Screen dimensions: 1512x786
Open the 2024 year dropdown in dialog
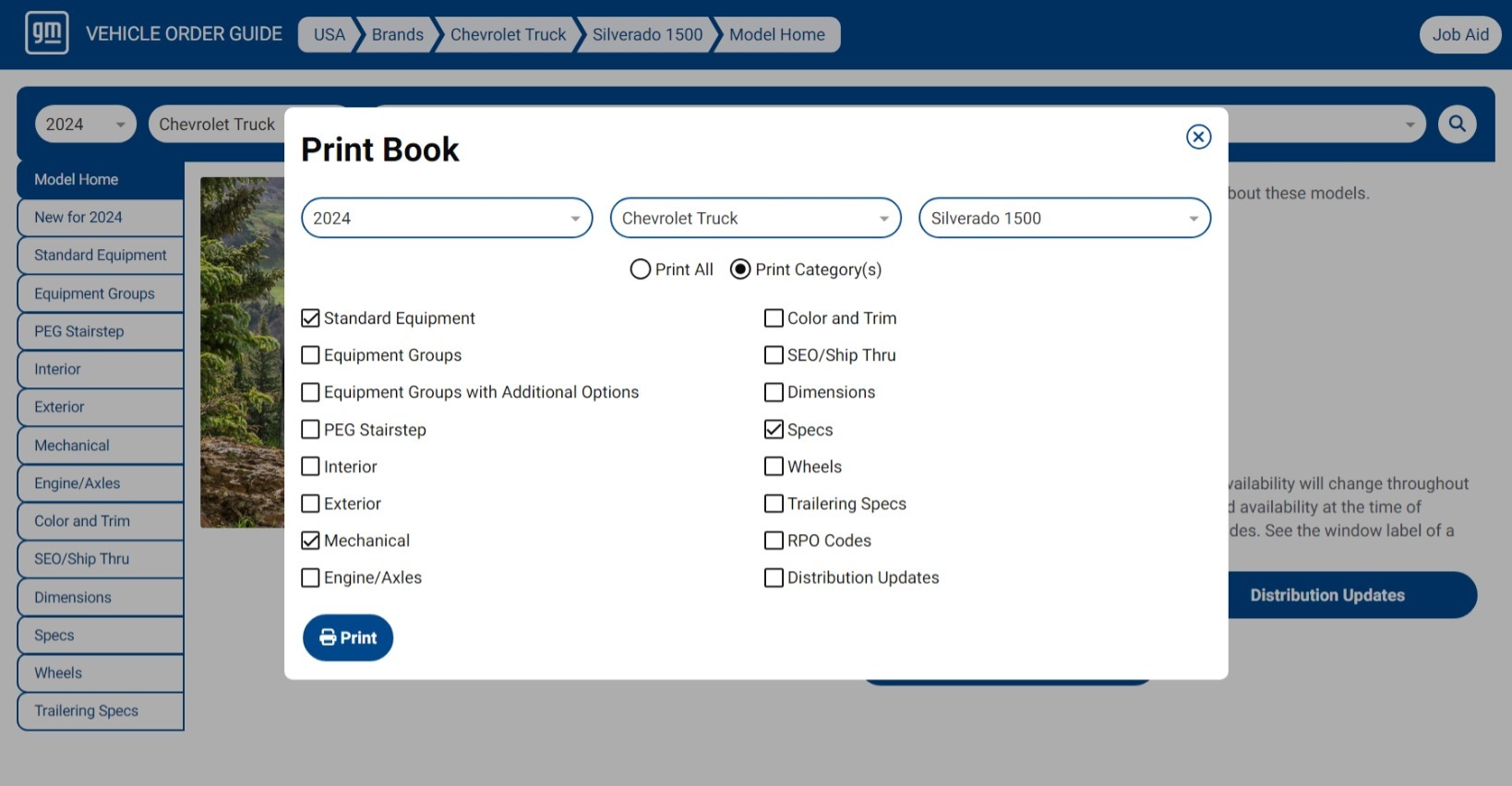[447, 218]
